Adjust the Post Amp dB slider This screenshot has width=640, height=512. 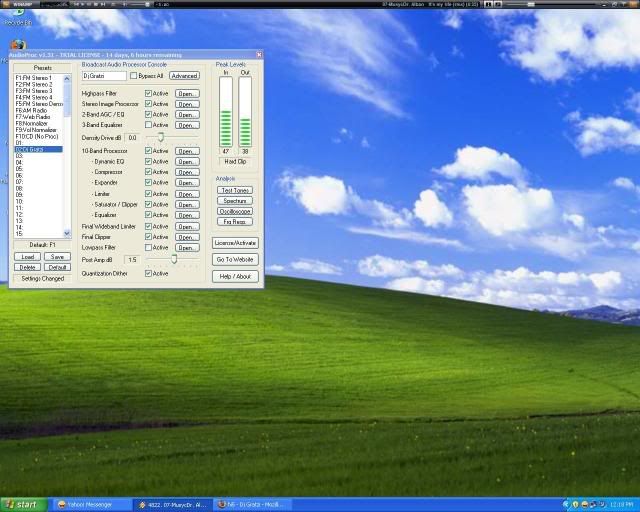coord(174,259)
